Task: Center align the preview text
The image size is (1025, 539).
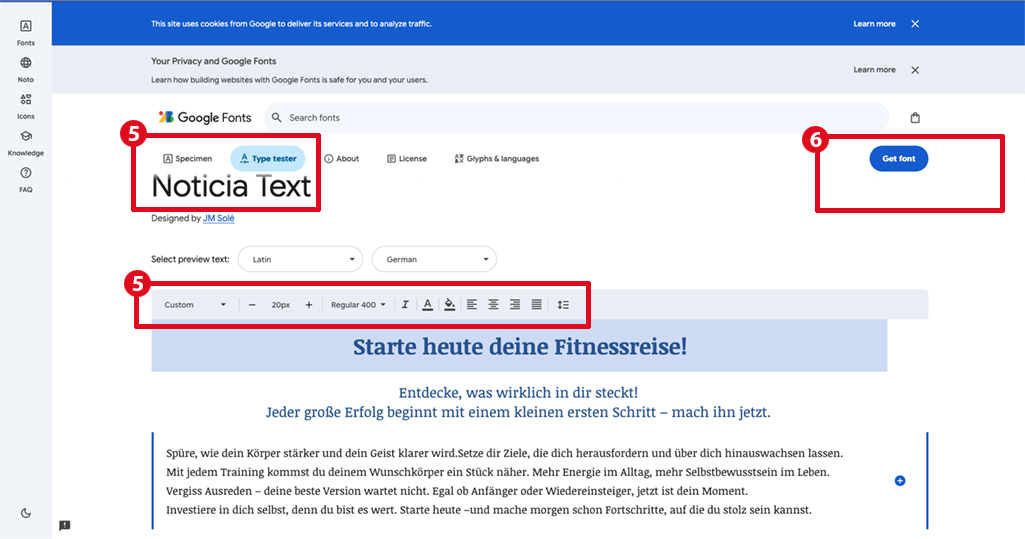Action: (x=493, y=305)
